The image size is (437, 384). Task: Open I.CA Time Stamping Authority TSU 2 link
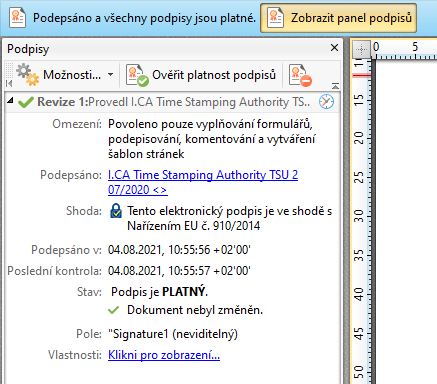(203, 182)
